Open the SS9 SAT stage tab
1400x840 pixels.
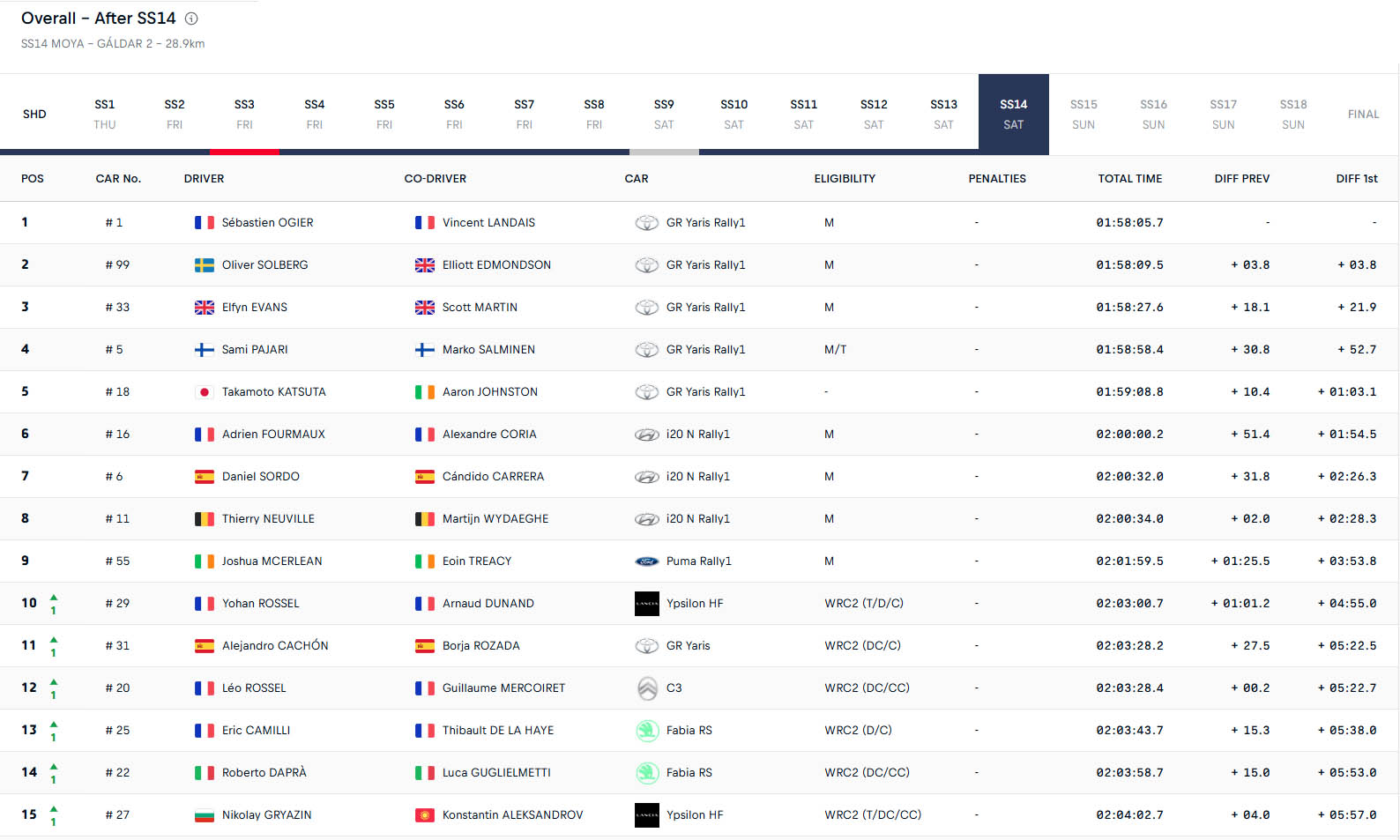tap(664, 114)
